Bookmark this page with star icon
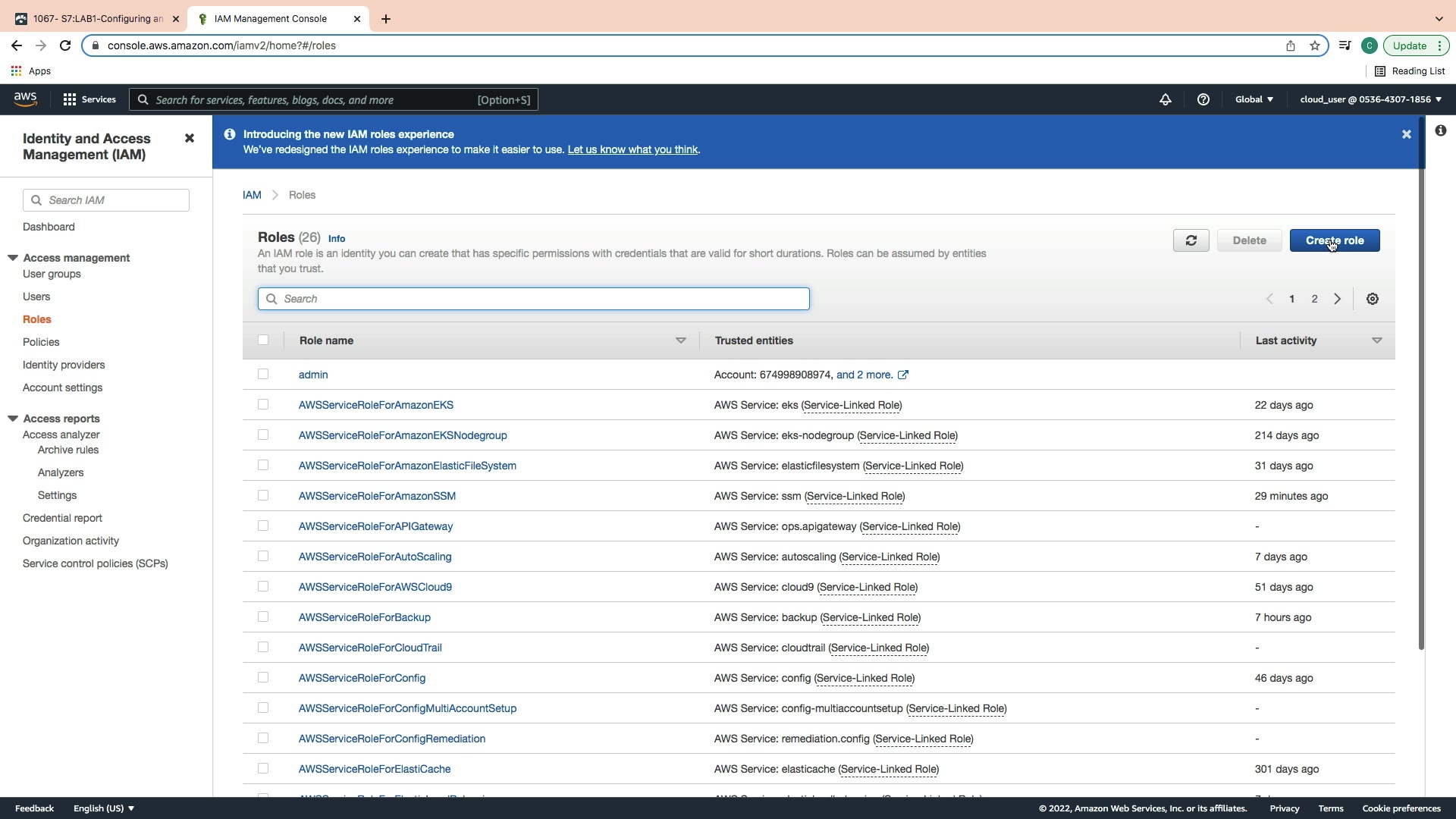Viewport: 1456px width, 819px height. point(1315,45)
